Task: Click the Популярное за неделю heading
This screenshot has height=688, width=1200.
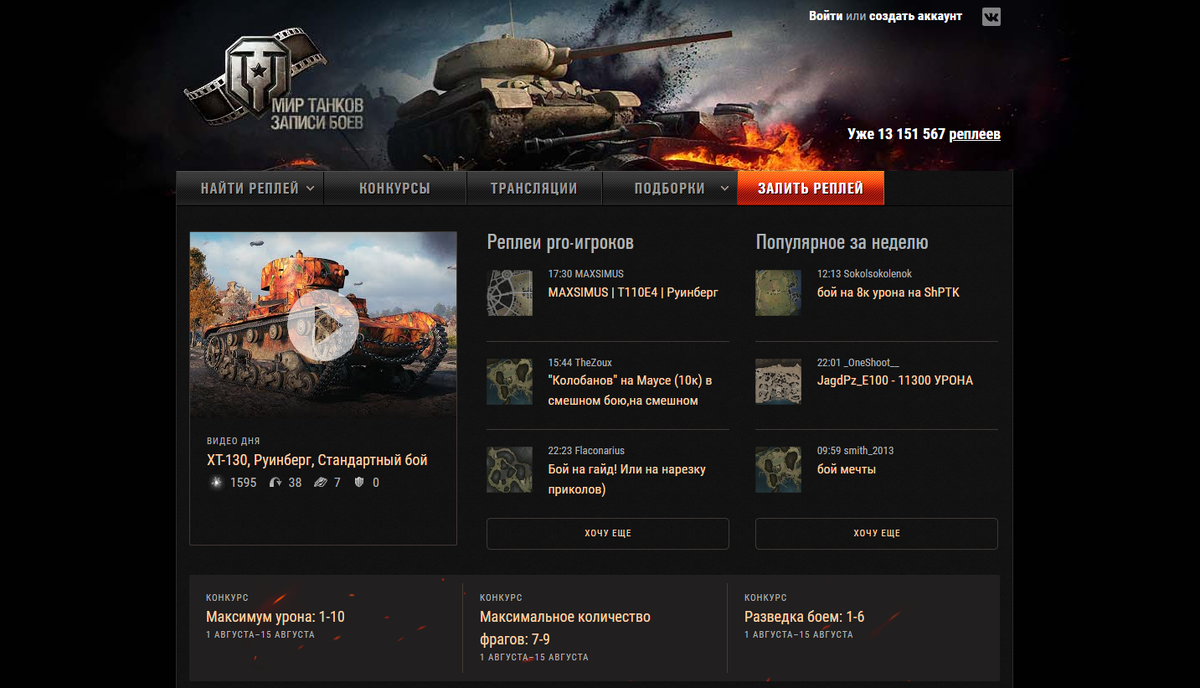Action: pyautogui.click(x=842, y=243)
